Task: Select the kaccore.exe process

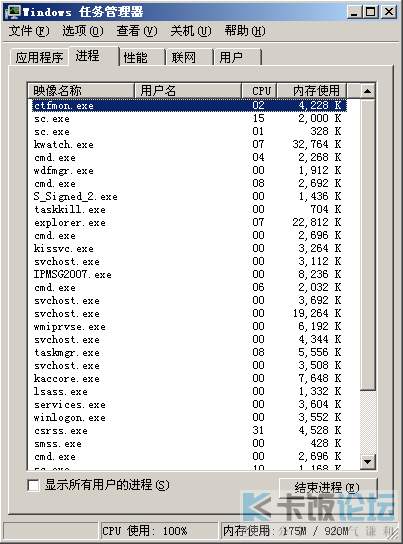Action: click(189, 378)
